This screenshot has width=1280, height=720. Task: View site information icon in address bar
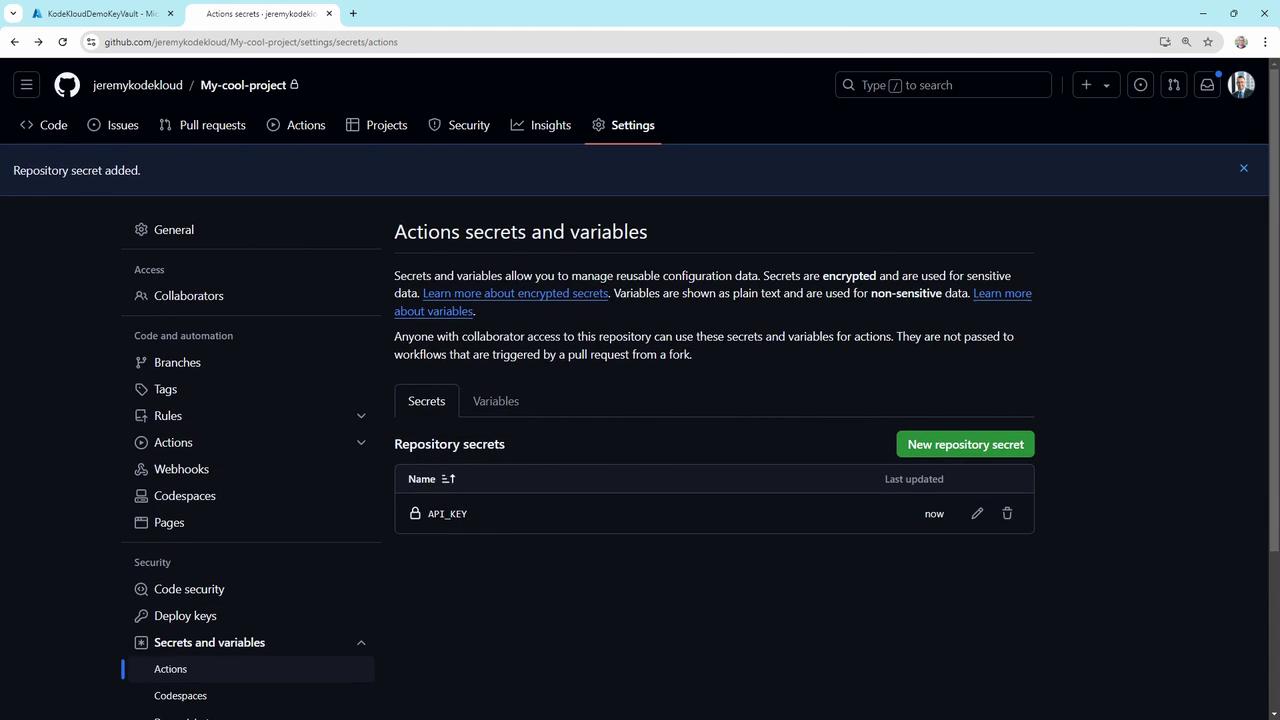coord(91,42)
